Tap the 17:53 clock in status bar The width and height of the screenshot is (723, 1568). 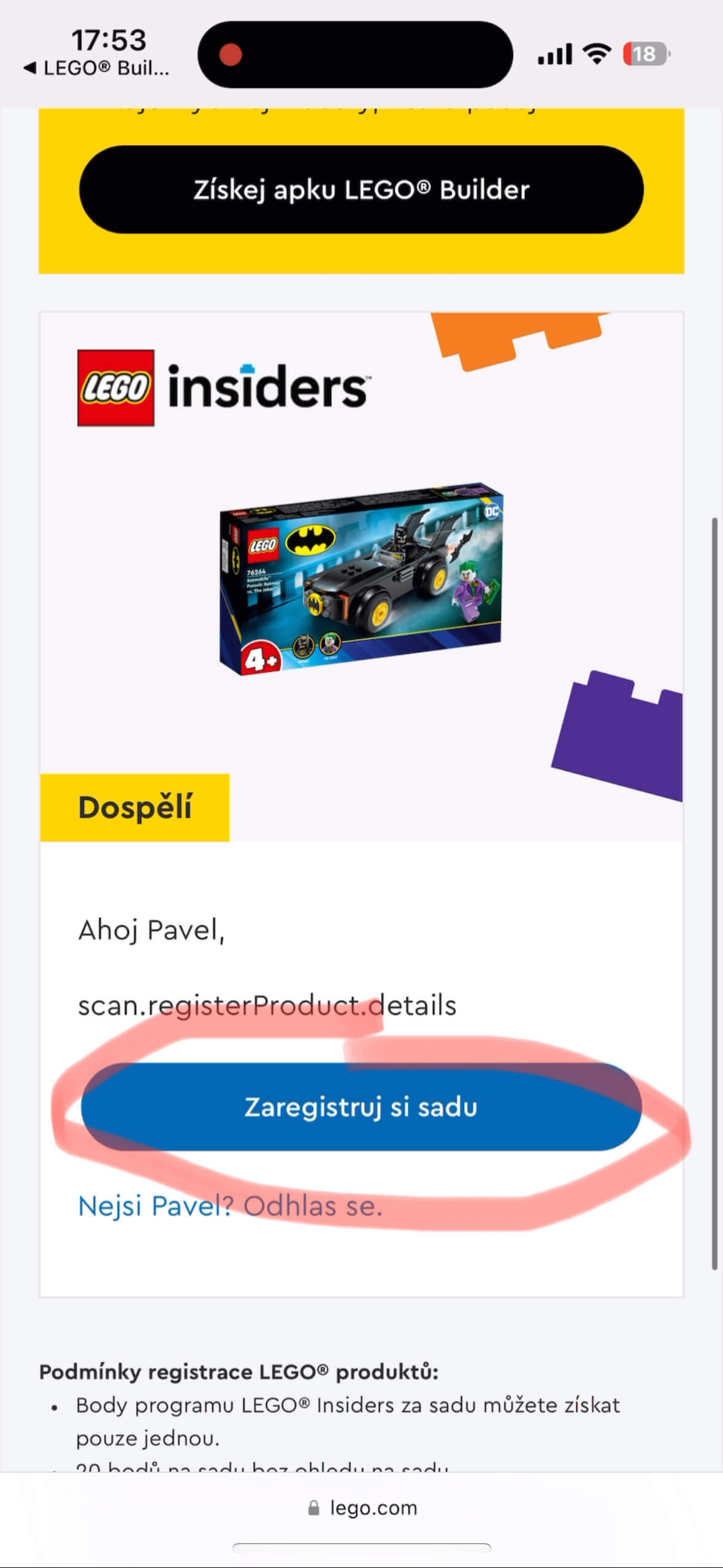tap(109, 40)
